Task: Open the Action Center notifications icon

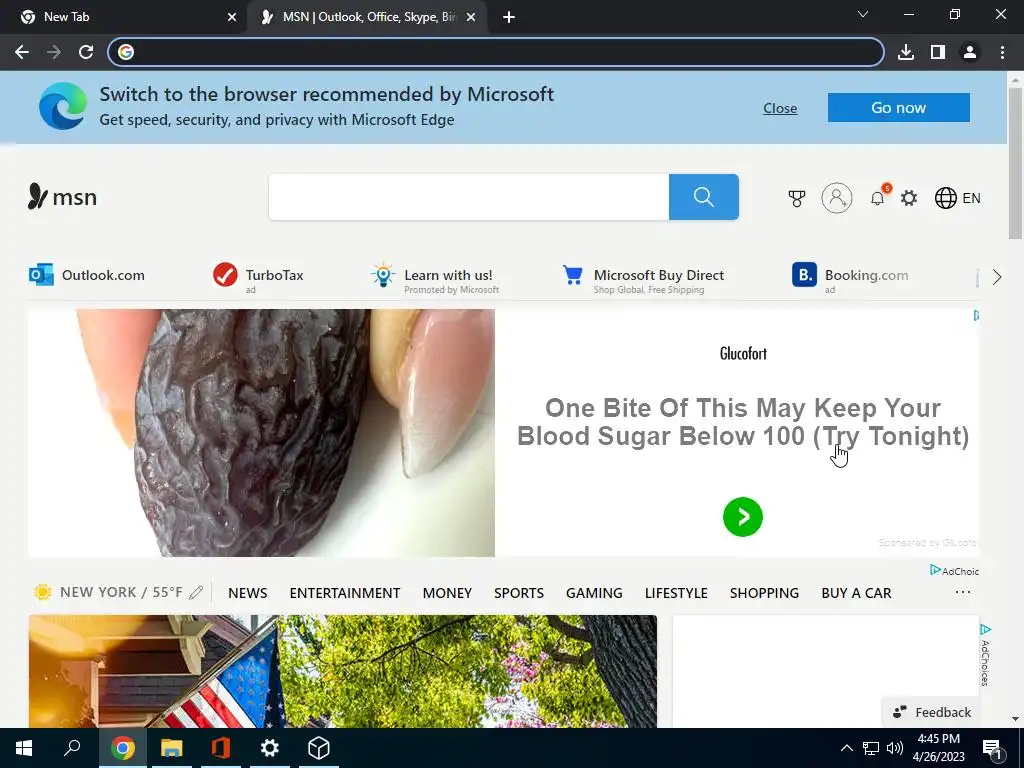Action: (992, 748)
